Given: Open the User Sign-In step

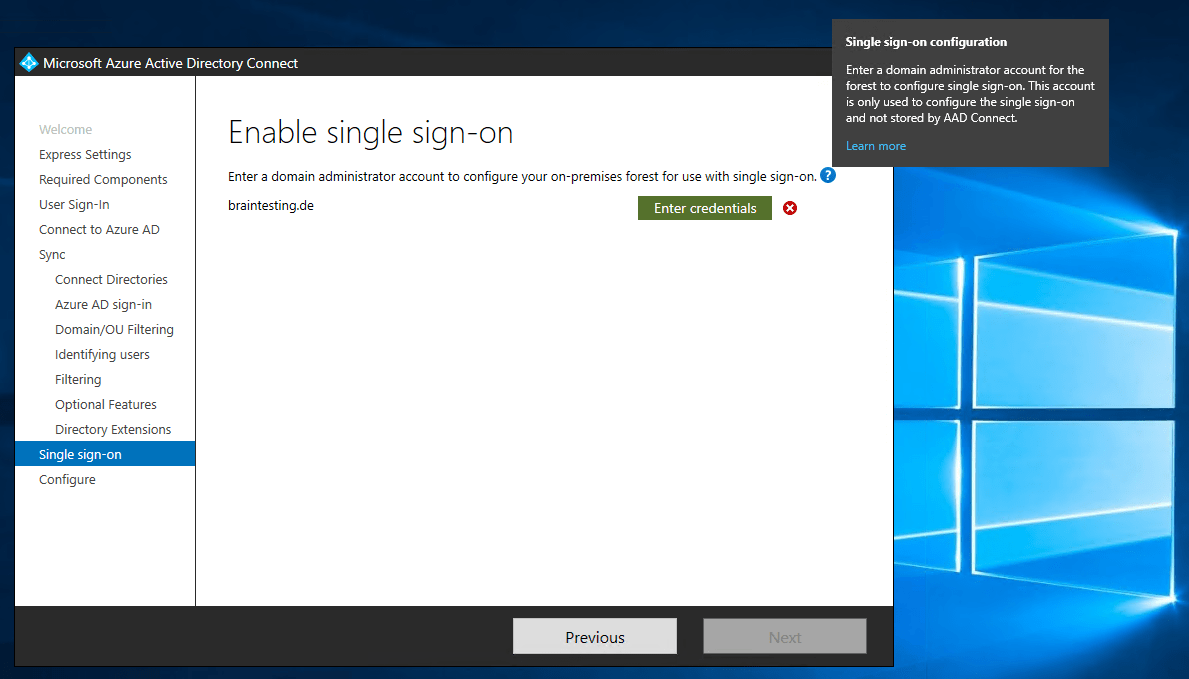Looking at the screenshot, I should coord(74,205).
